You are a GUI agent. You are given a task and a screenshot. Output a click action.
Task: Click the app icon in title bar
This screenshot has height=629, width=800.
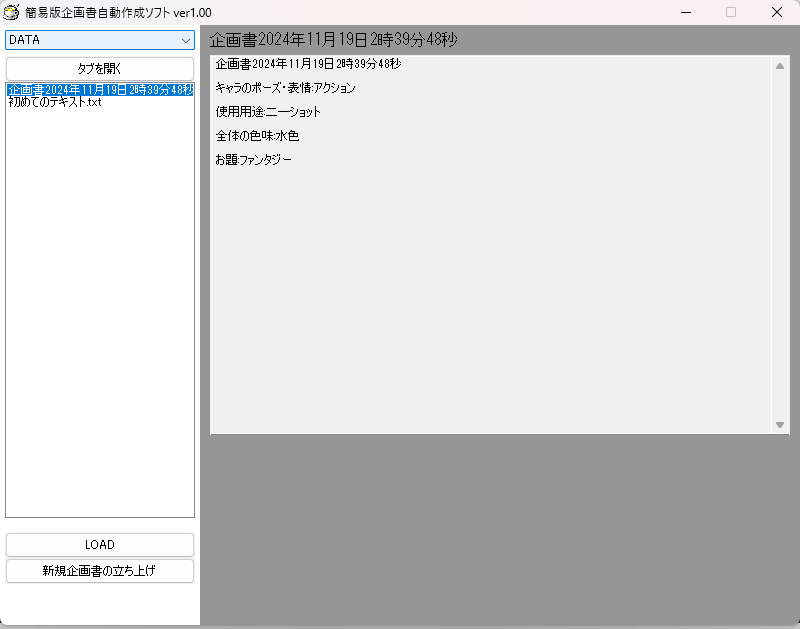coord(11,12)
